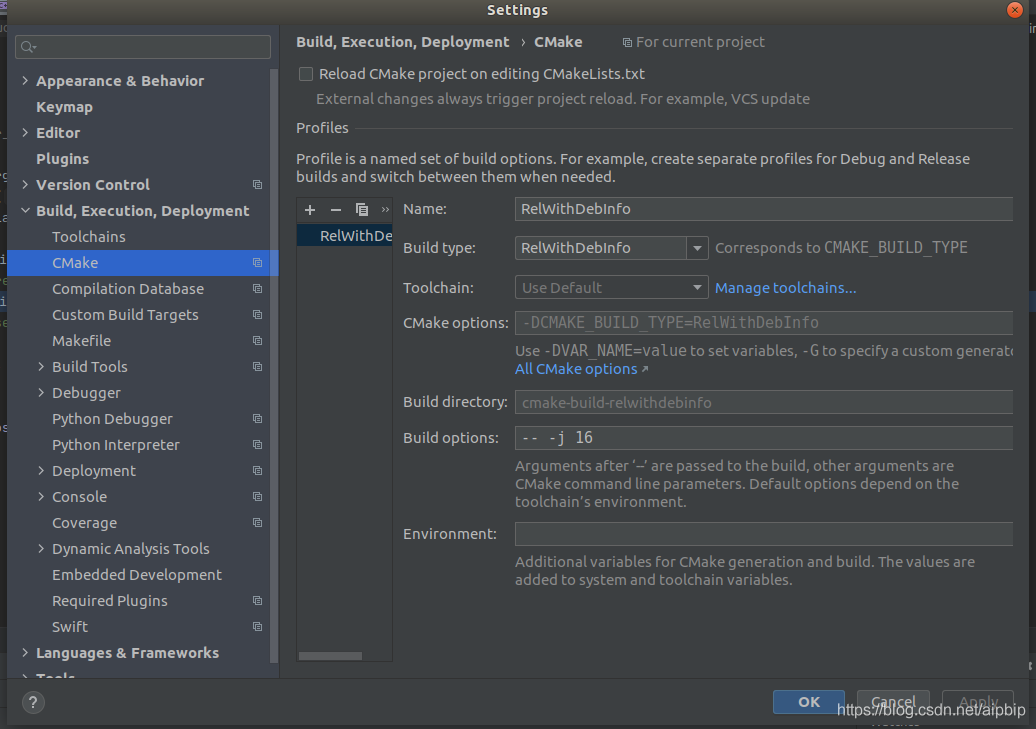Enable Reload CMake project on editing CMakeLists.txt
This screenshot has height=729, width=1036.
click(305, 74)
